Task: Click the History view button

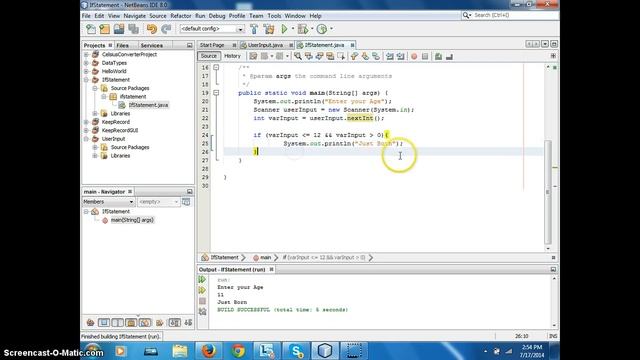Action: [232, 56]
